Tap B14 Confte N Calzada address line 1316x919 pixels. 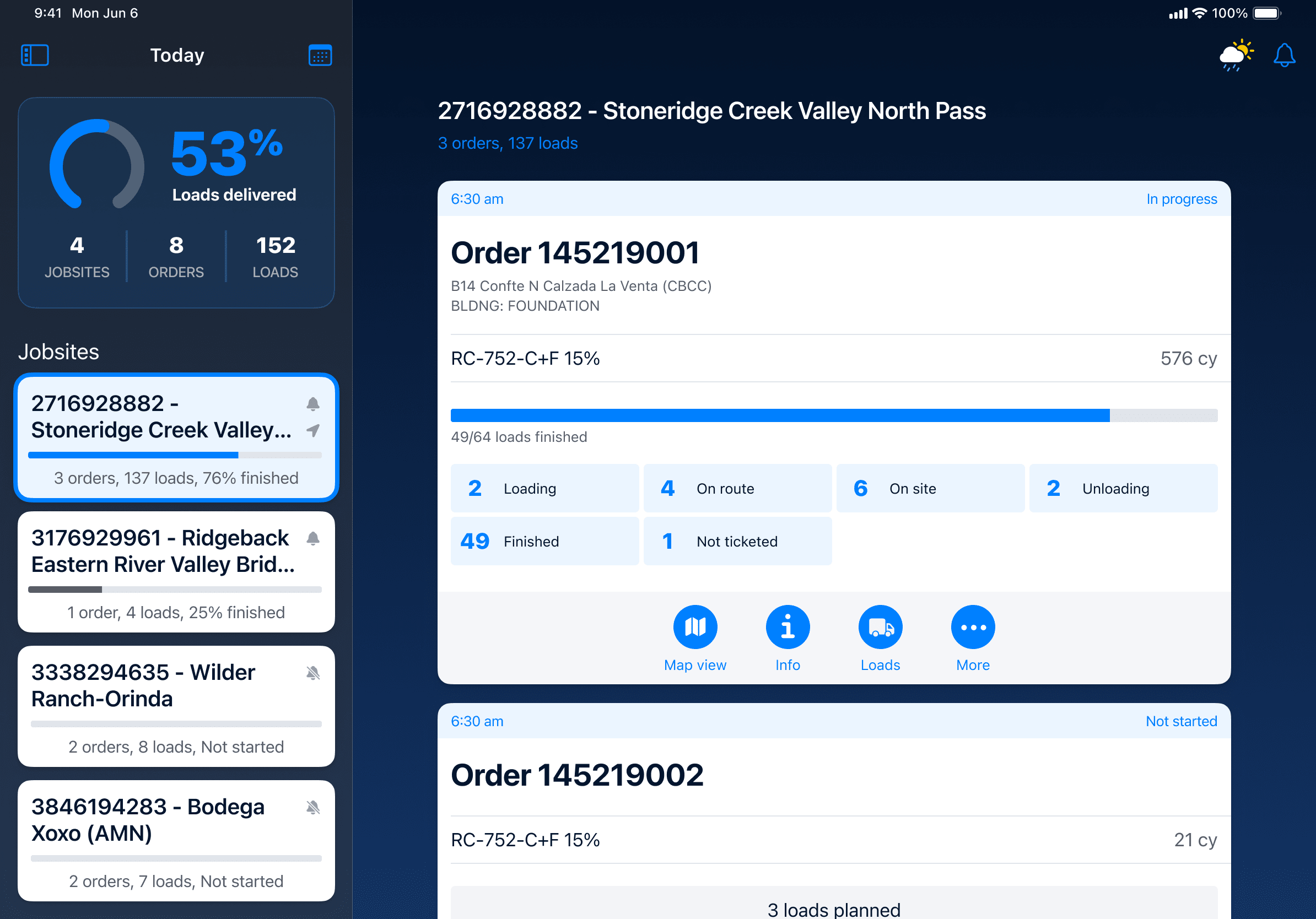(x=581, y=286)
